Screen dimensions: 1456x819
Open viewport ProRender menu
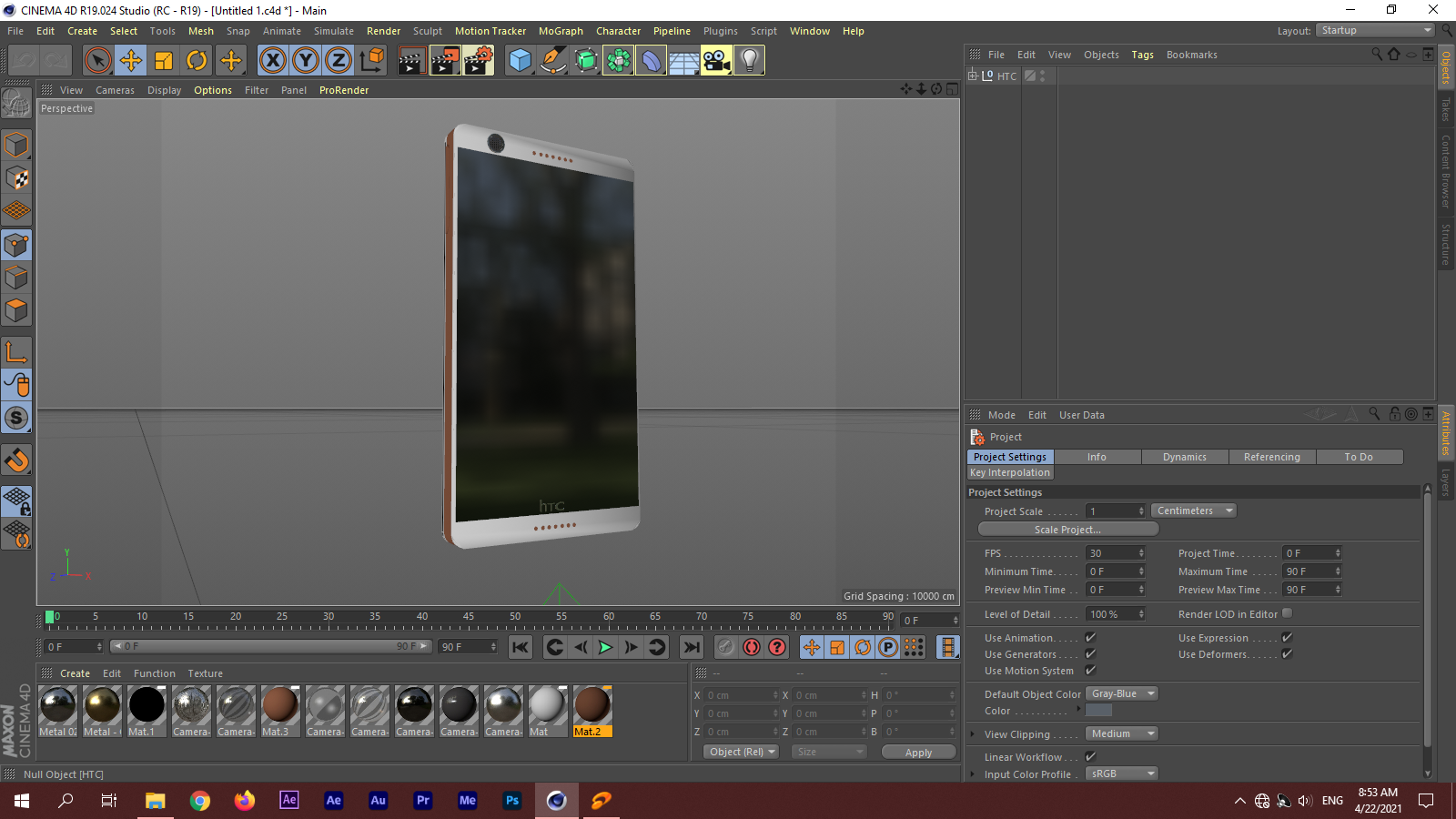[344, 90]
